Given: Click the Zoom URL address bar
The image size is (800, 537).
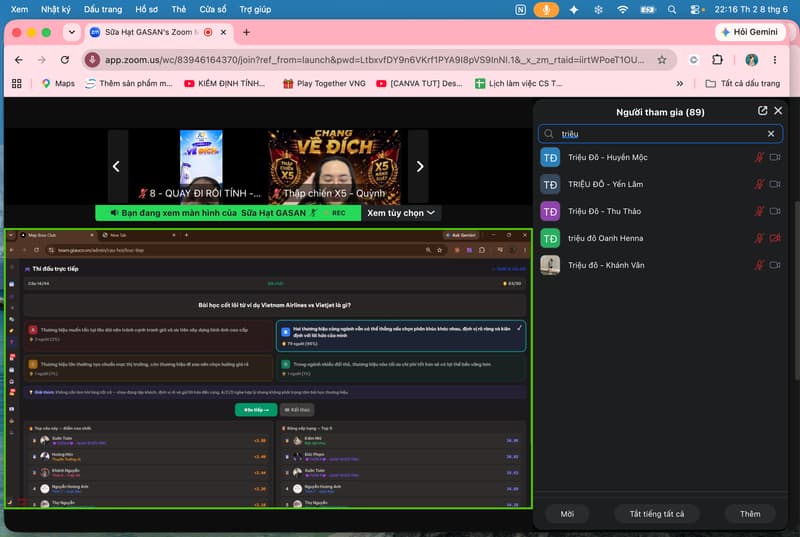Looking at the screenshot, I should tap(374, 60).
